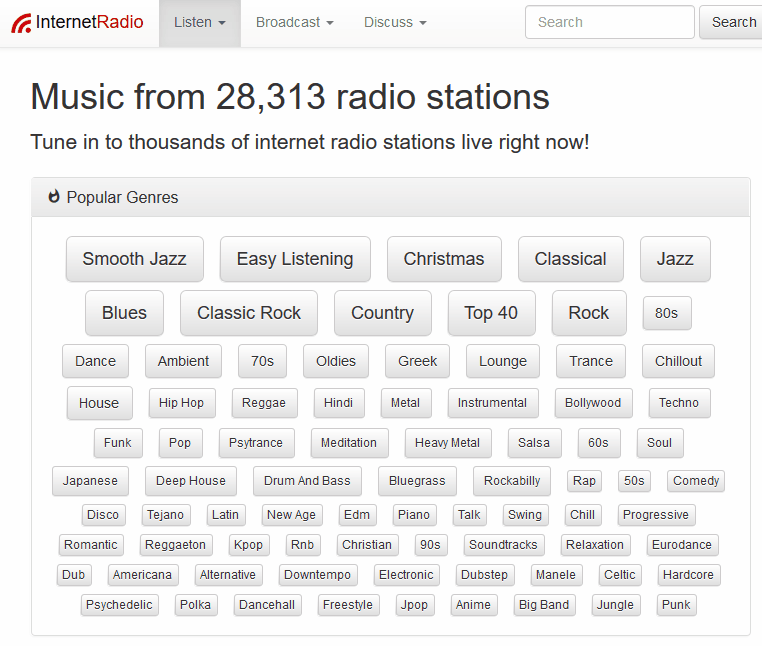Open the Country genre
This screenshot has height=646, width=762.
click(x=382, y=313)
